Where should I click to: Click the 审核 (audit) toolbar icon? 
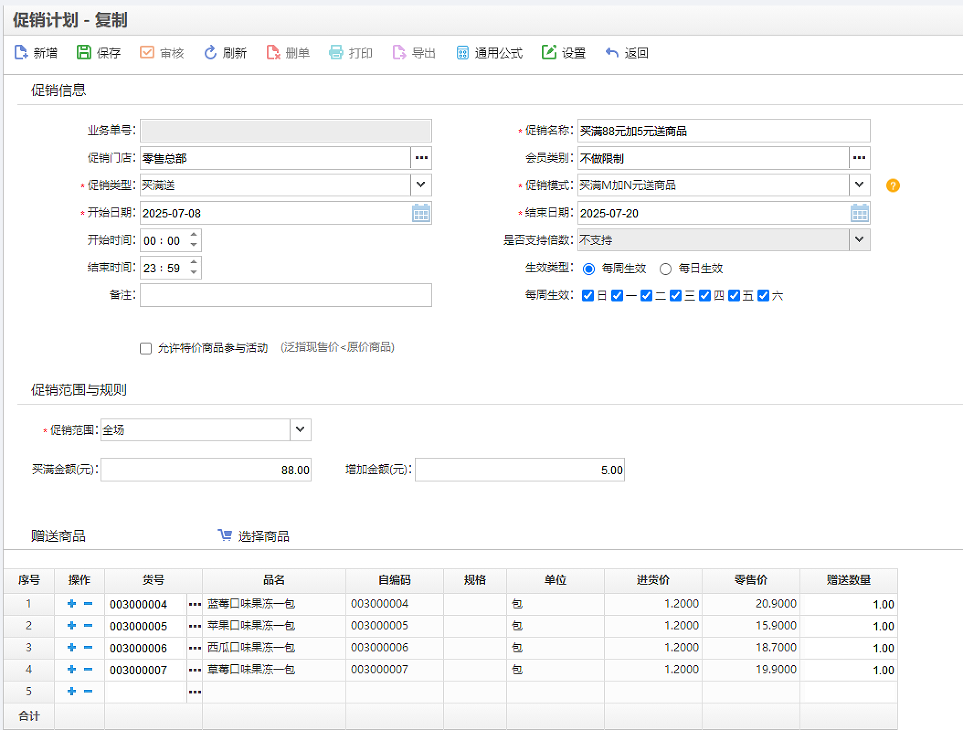point(147,53)
